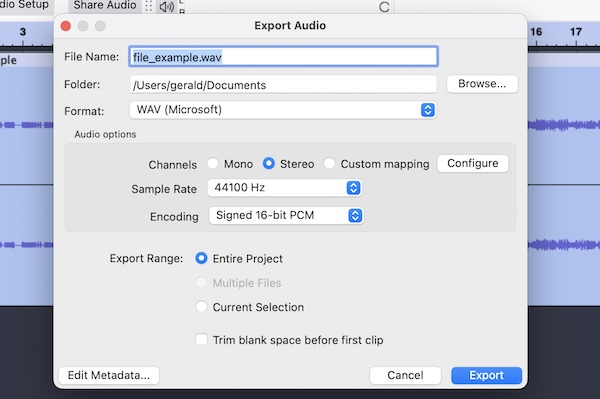This screenshot has height=399, width=600.
Task: Click timeline ruler at marker 3
Action: click(23, 32)
